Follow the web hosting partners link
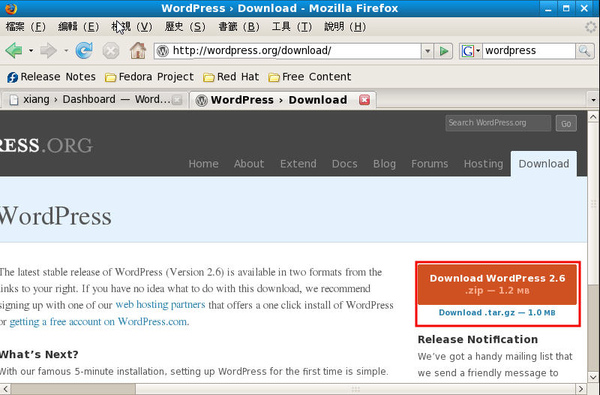Screen dimensions: 600x395 tap(160, 305)
